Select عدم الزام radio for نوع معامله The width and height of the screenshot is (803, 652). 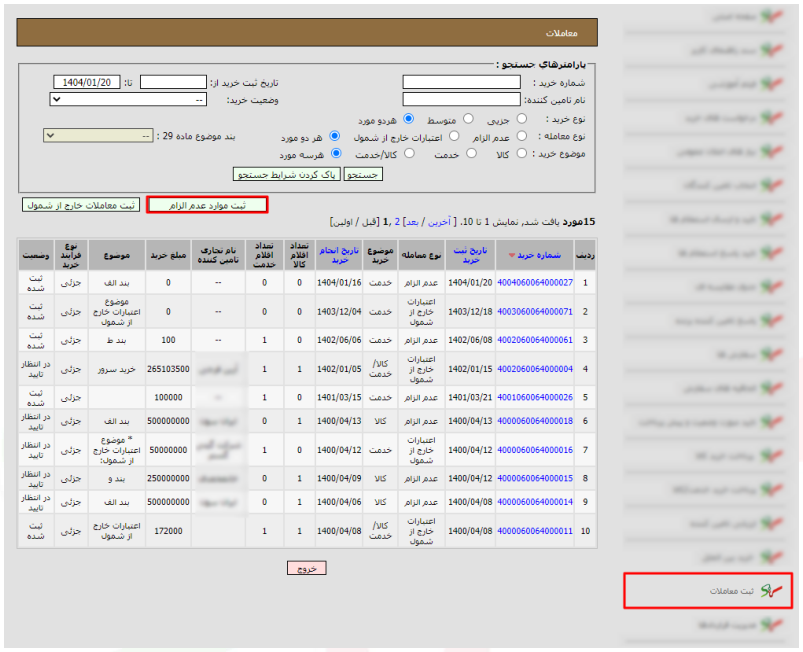click(x=522, y=136)
